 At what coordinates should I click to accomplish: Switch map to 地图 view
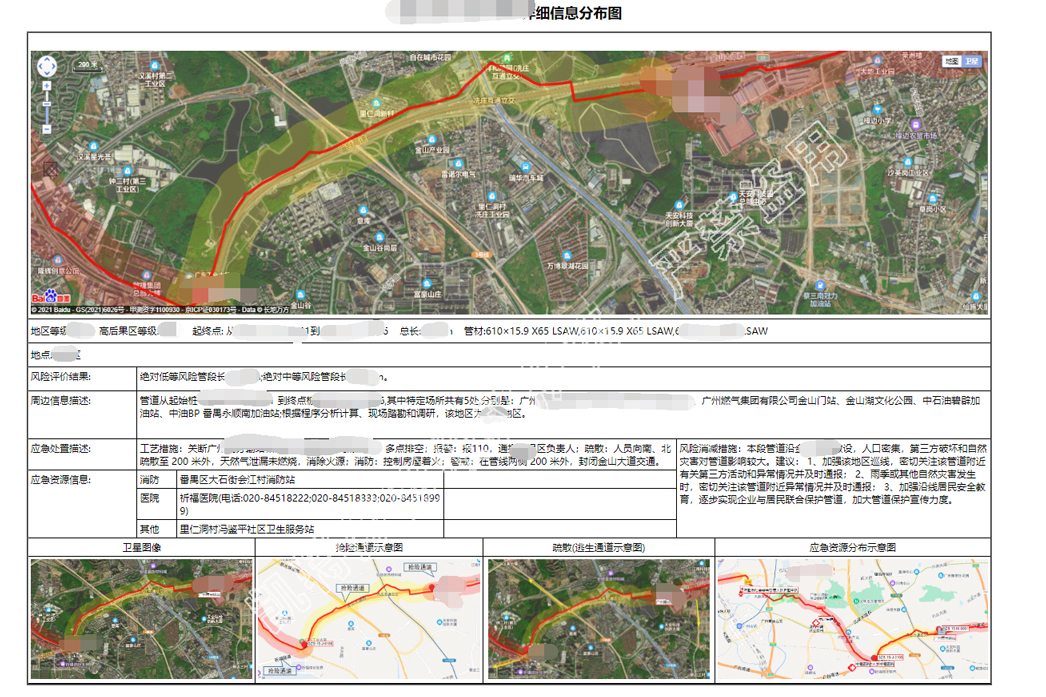tap(951, 61)
